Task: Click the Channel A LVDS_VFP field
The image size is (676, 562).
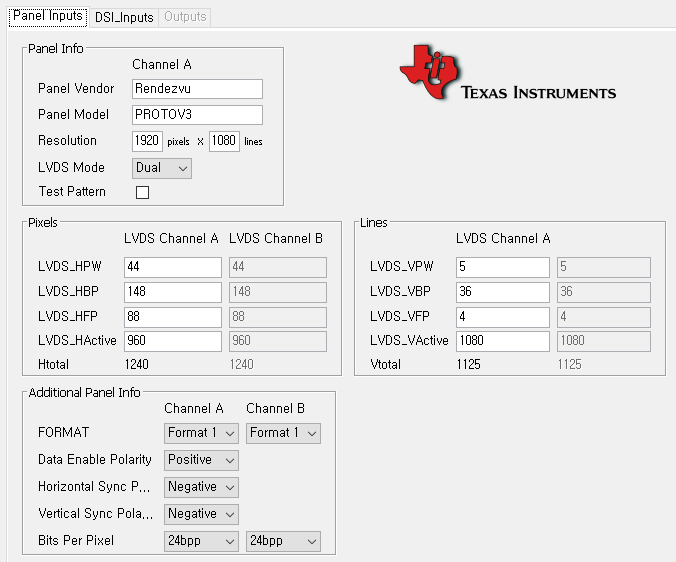Action: 503,317
